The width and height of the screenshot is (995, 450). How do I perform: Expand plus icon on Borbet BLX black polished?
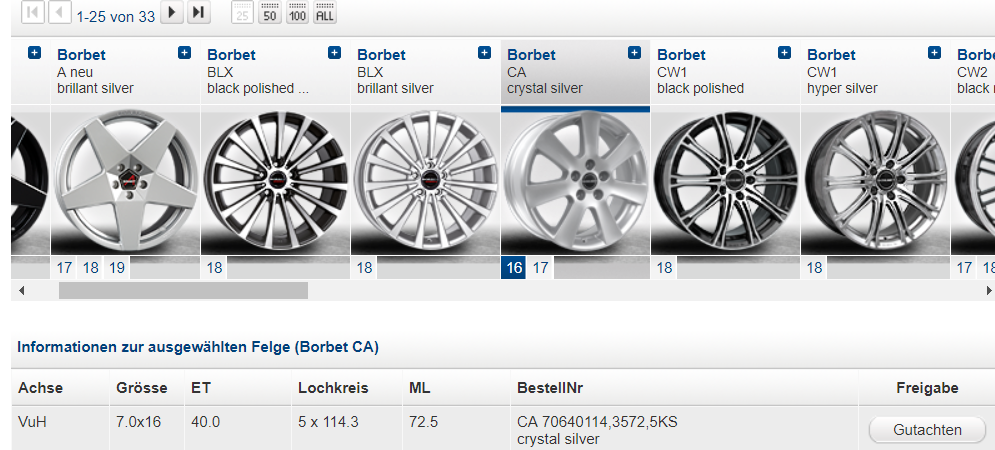pos(334,53)
